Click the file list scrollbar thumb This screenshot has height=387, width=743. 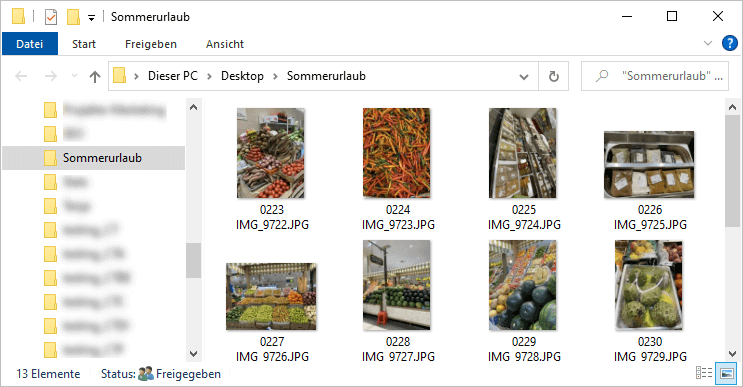tap(732, 171)
